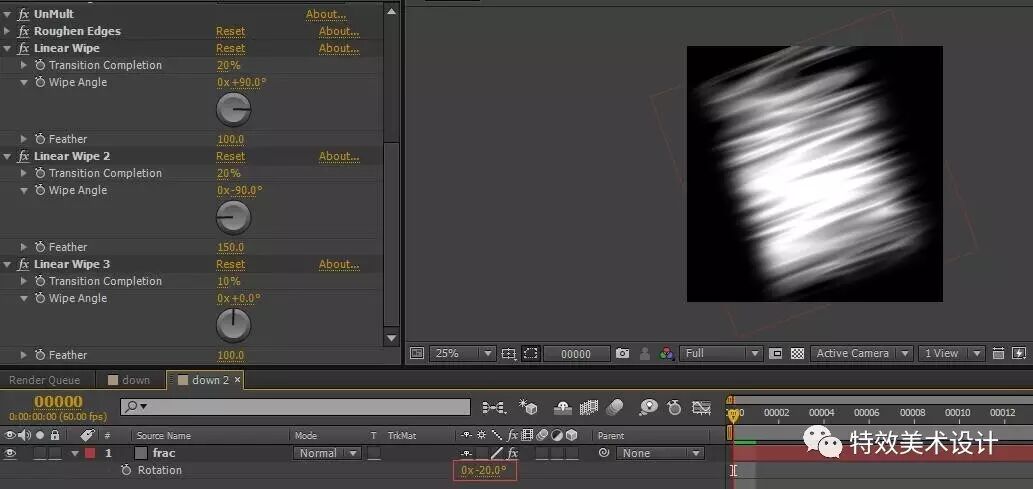Click Reset for Linear Wipe 3
The image size is (1033, 489).
[230, 264]
